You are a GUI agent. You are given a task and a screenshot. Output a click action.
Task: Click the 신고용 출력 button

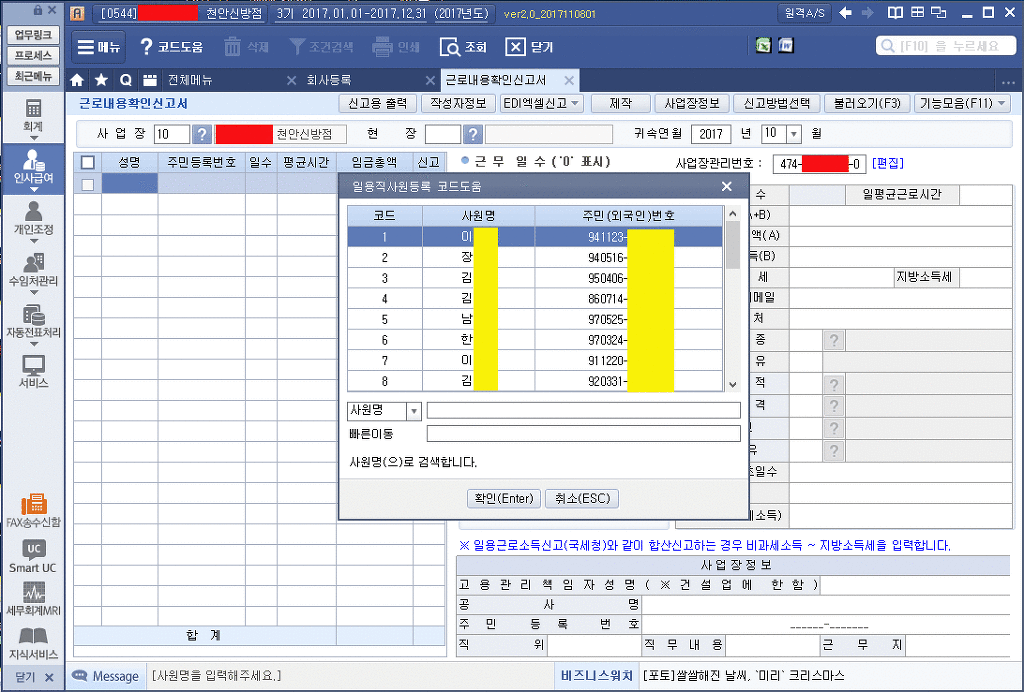pos(377,103)
